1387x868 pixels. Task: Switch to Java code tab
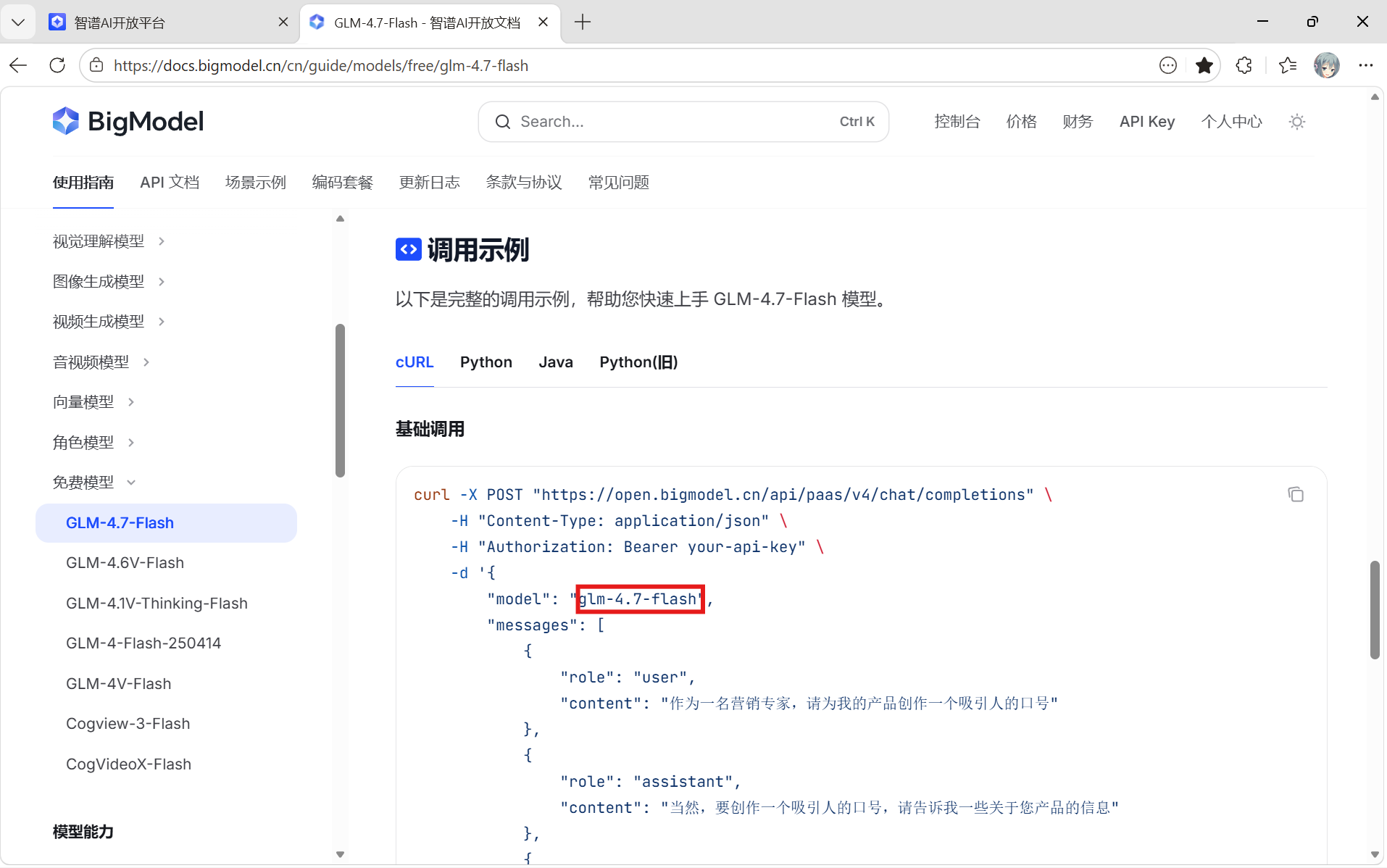(556, 362)
